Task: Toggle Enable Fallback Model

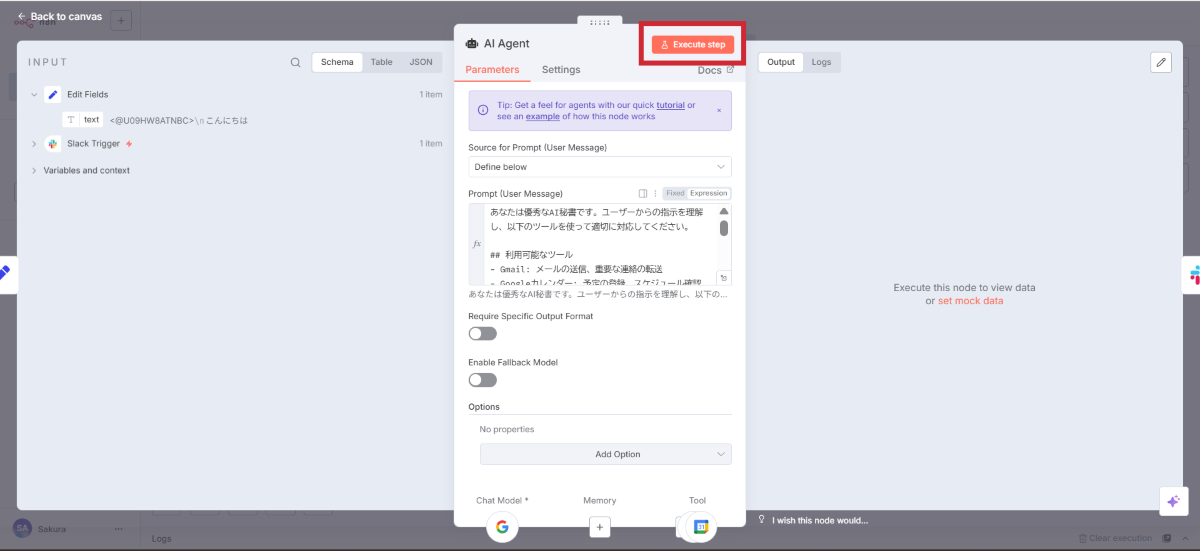Action: pyautogui.click(x=482, y=380)
